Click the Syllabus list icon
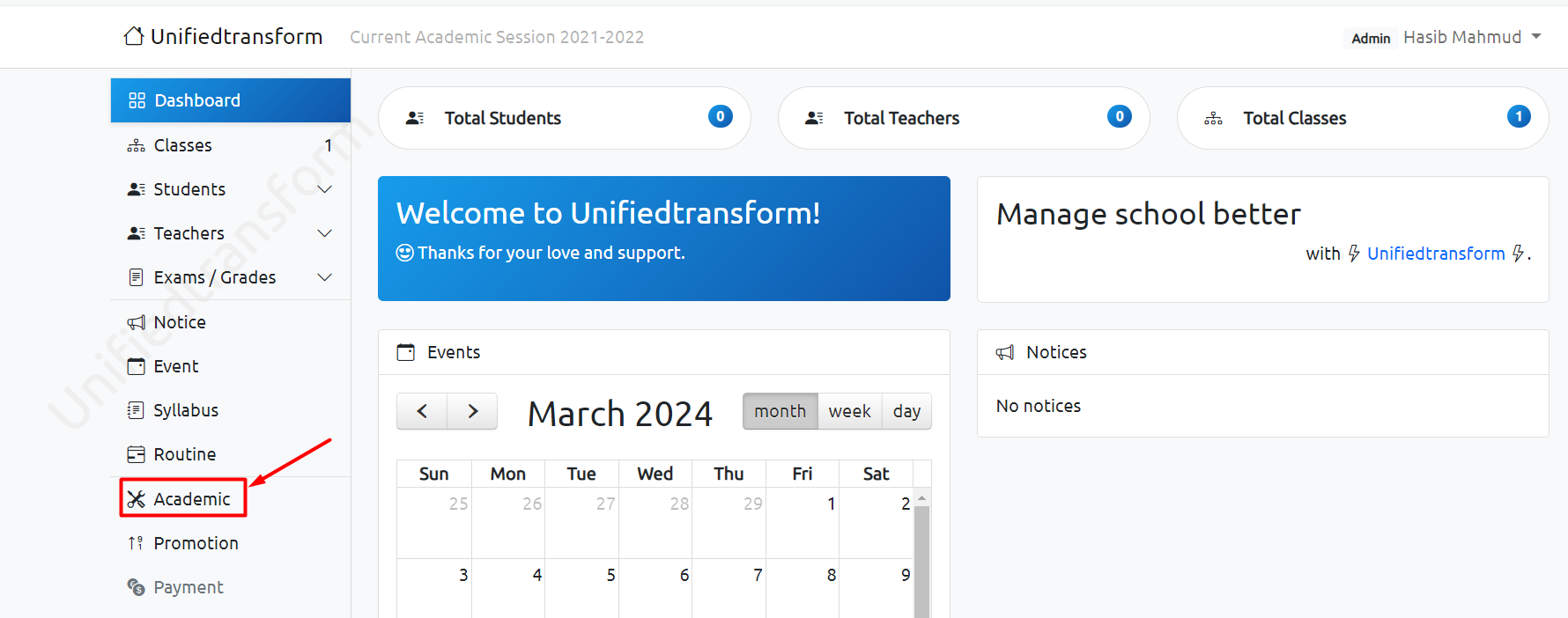The height and width of the screenshot is (618, 1568). [137, 410]
